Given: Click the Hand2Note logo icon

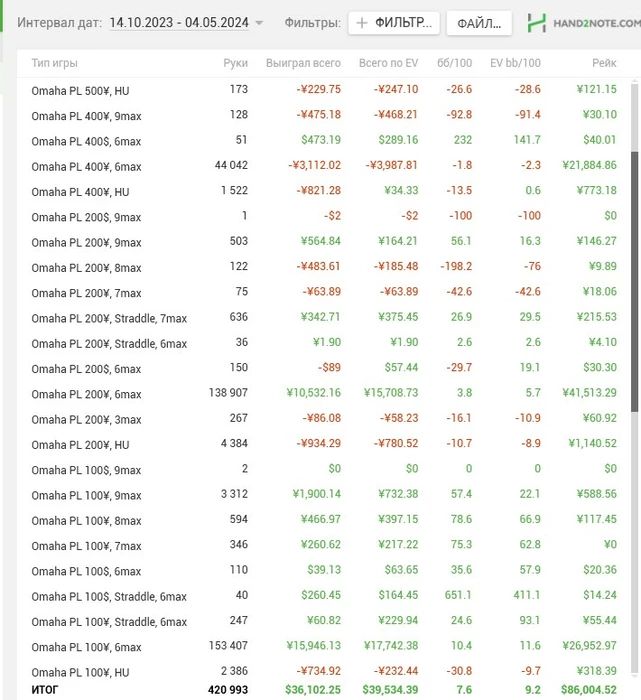Looking at the screenshot, I should tap(537, 23).
